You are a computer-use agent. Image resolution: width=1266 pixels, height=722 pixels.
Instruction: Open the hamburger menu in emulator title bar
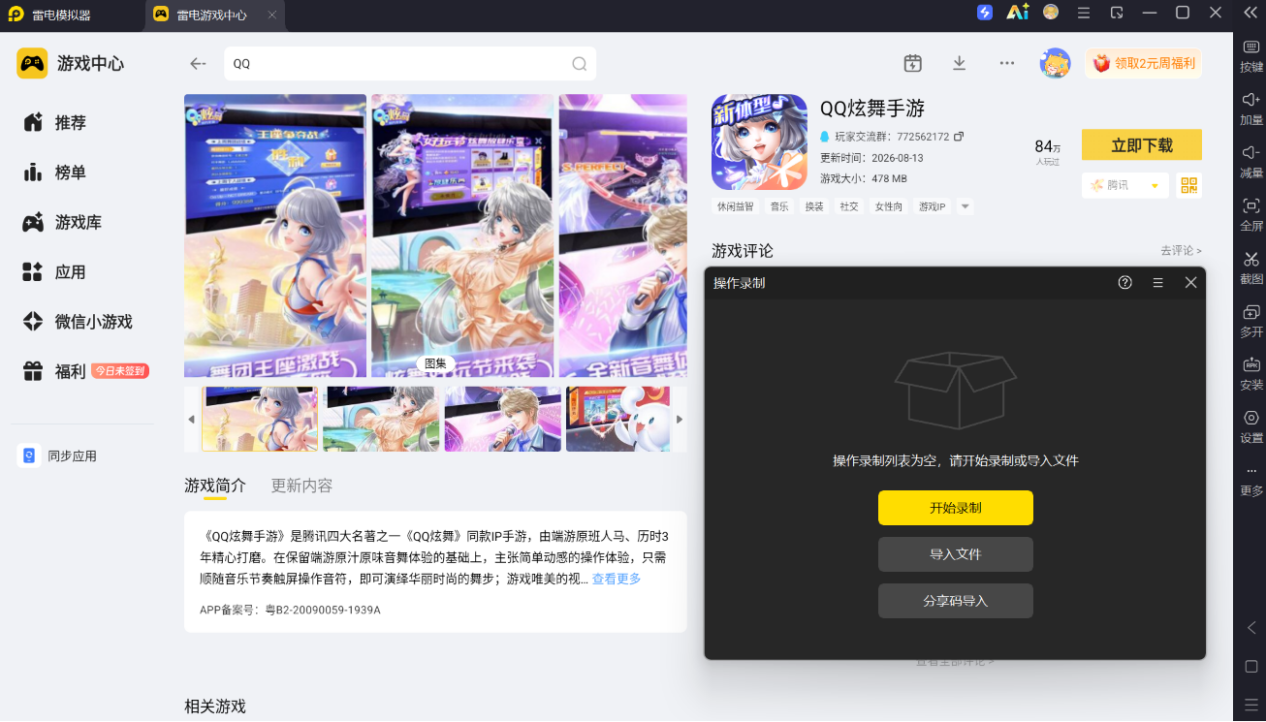click(x=1084, y=13)
